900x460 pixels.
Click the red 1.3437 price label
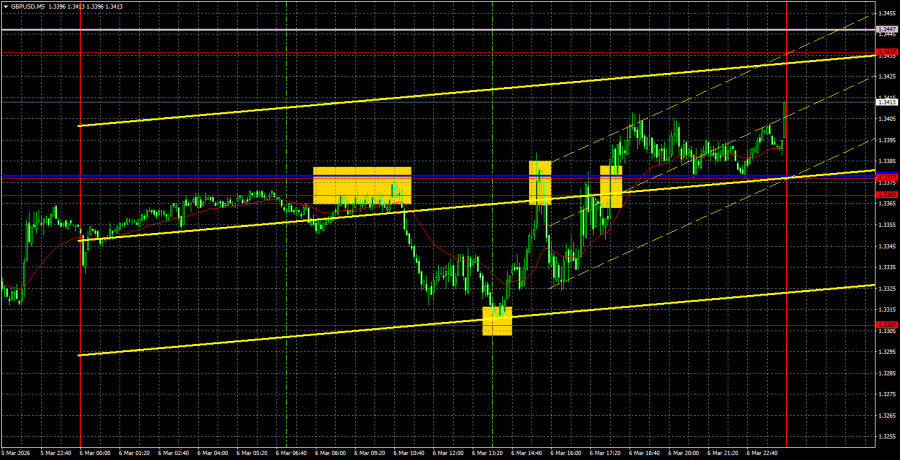tap(886, 52)
